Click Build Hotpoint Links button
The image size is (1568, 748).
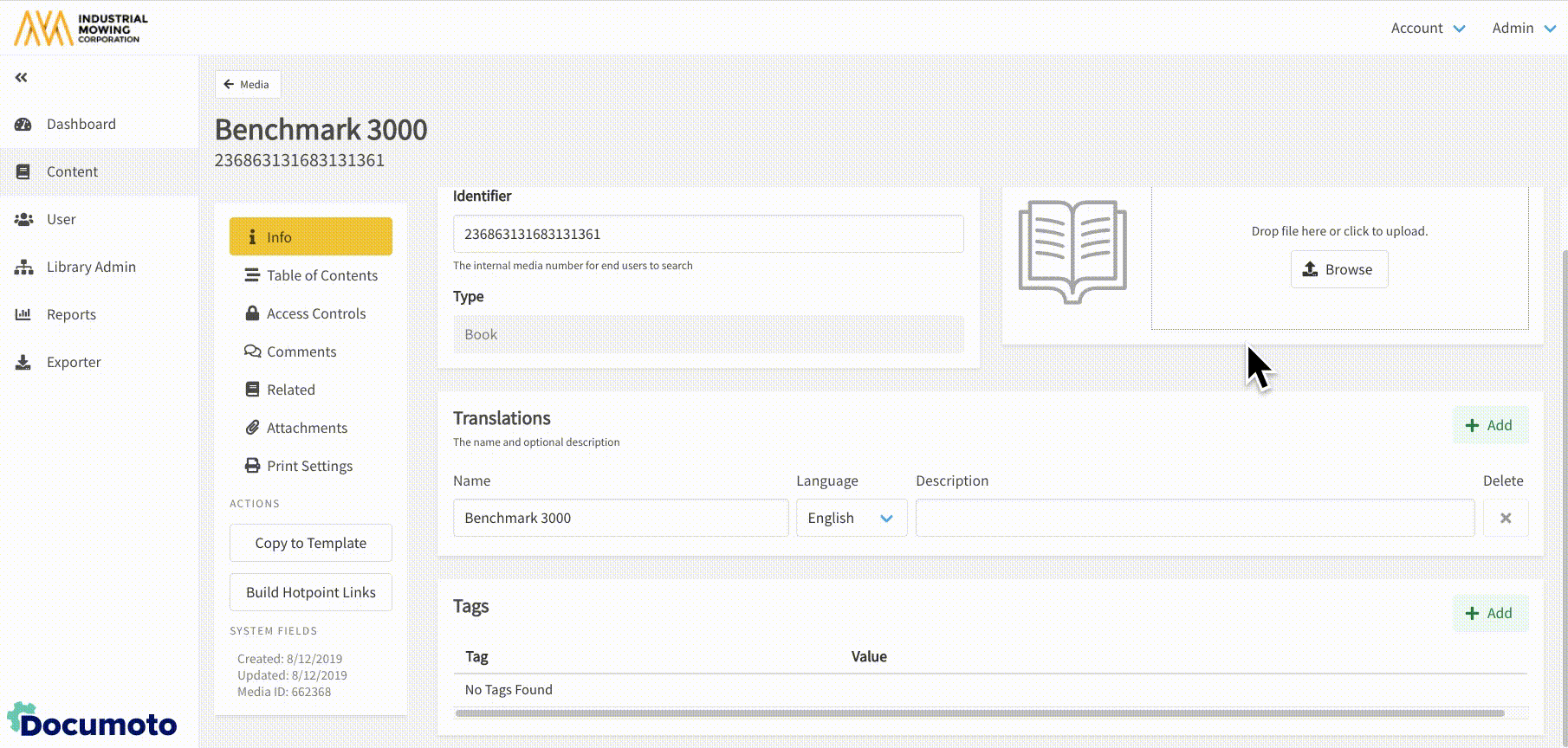[310, 592]
